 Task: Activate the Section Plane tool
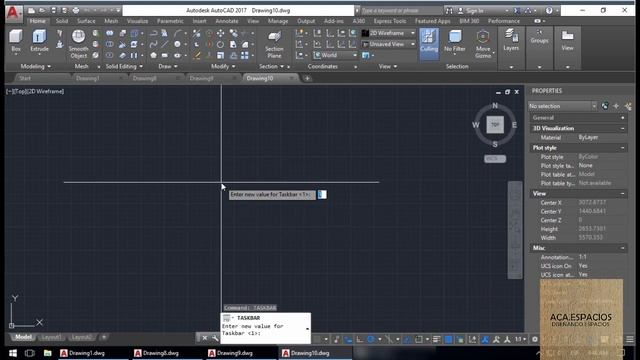click(274, 44)
